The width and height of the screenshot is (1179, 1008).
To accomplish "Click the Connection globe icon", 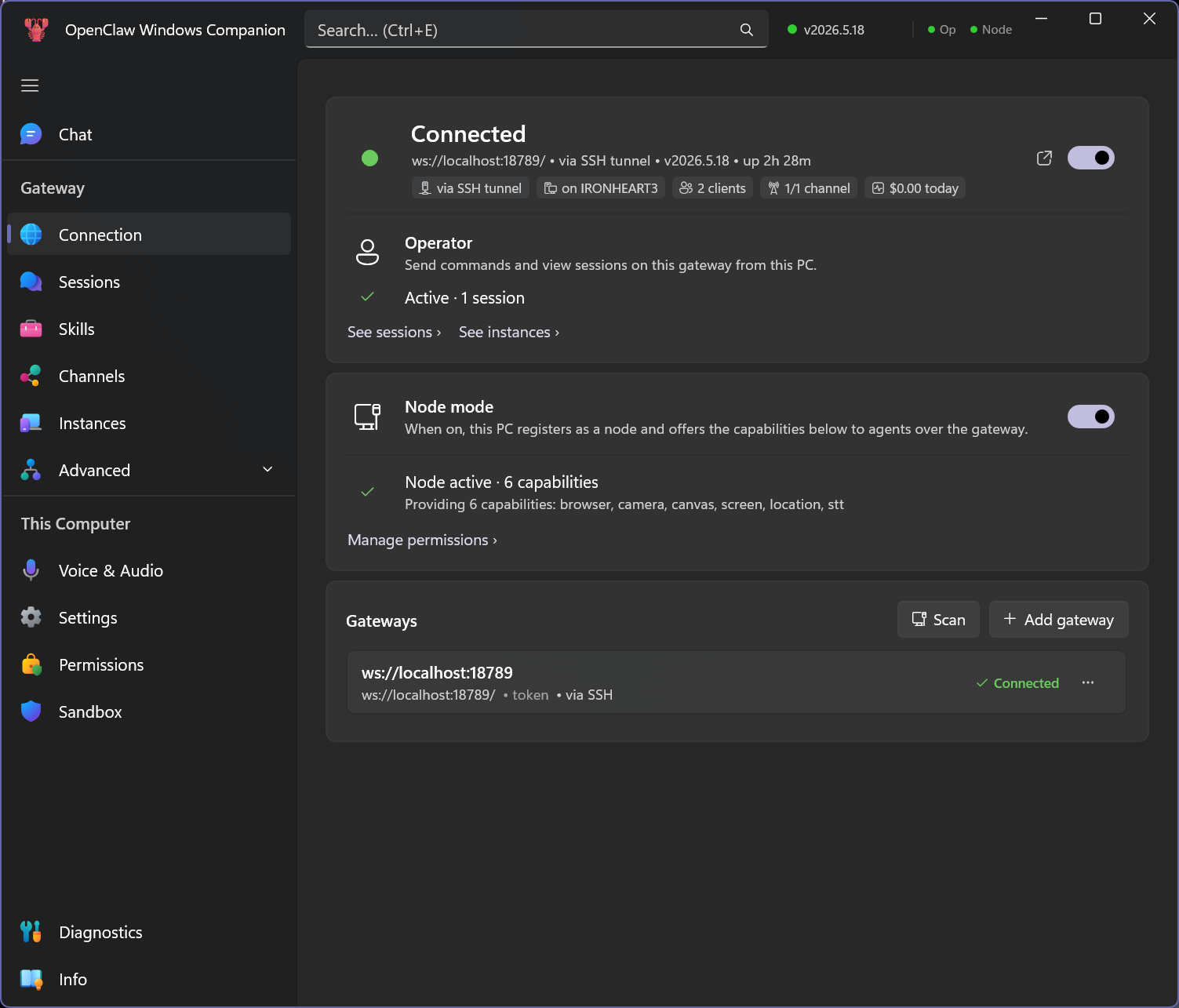I will pyautogui.click(x=31, y=235).
